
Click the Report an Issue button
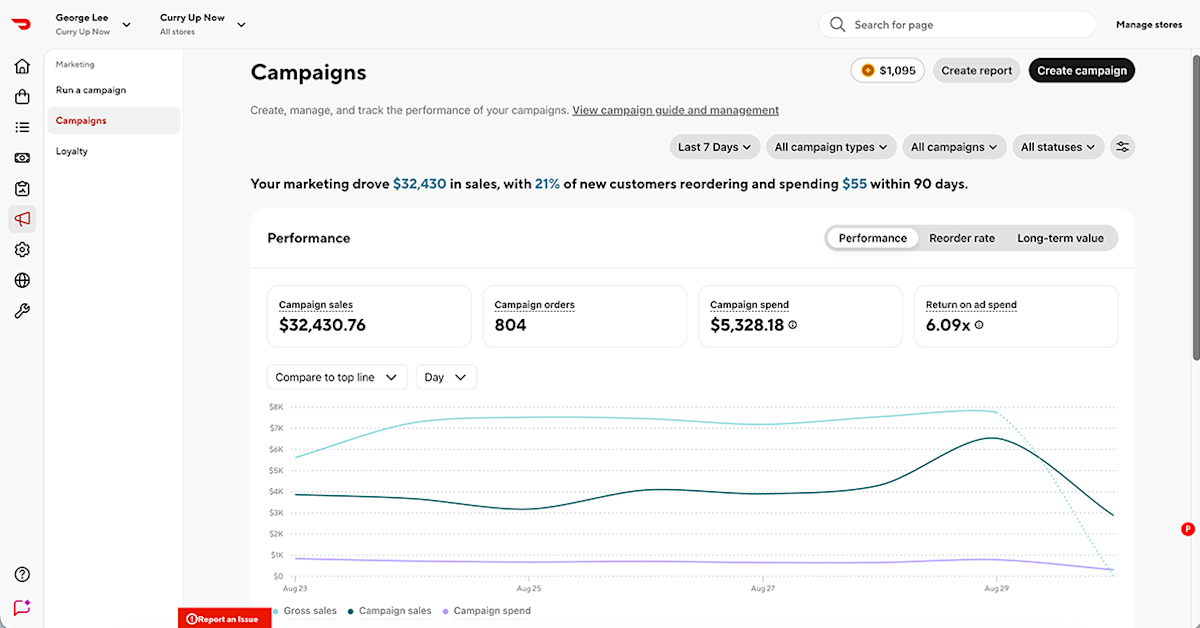224,619
